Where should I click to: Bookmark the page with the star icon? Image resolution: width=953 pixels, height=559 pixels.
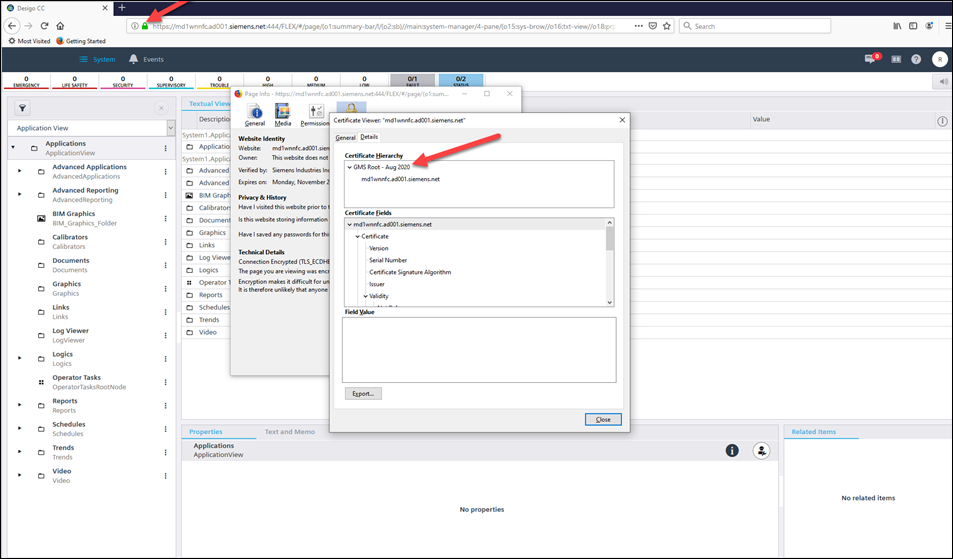(x=667, y=26)
